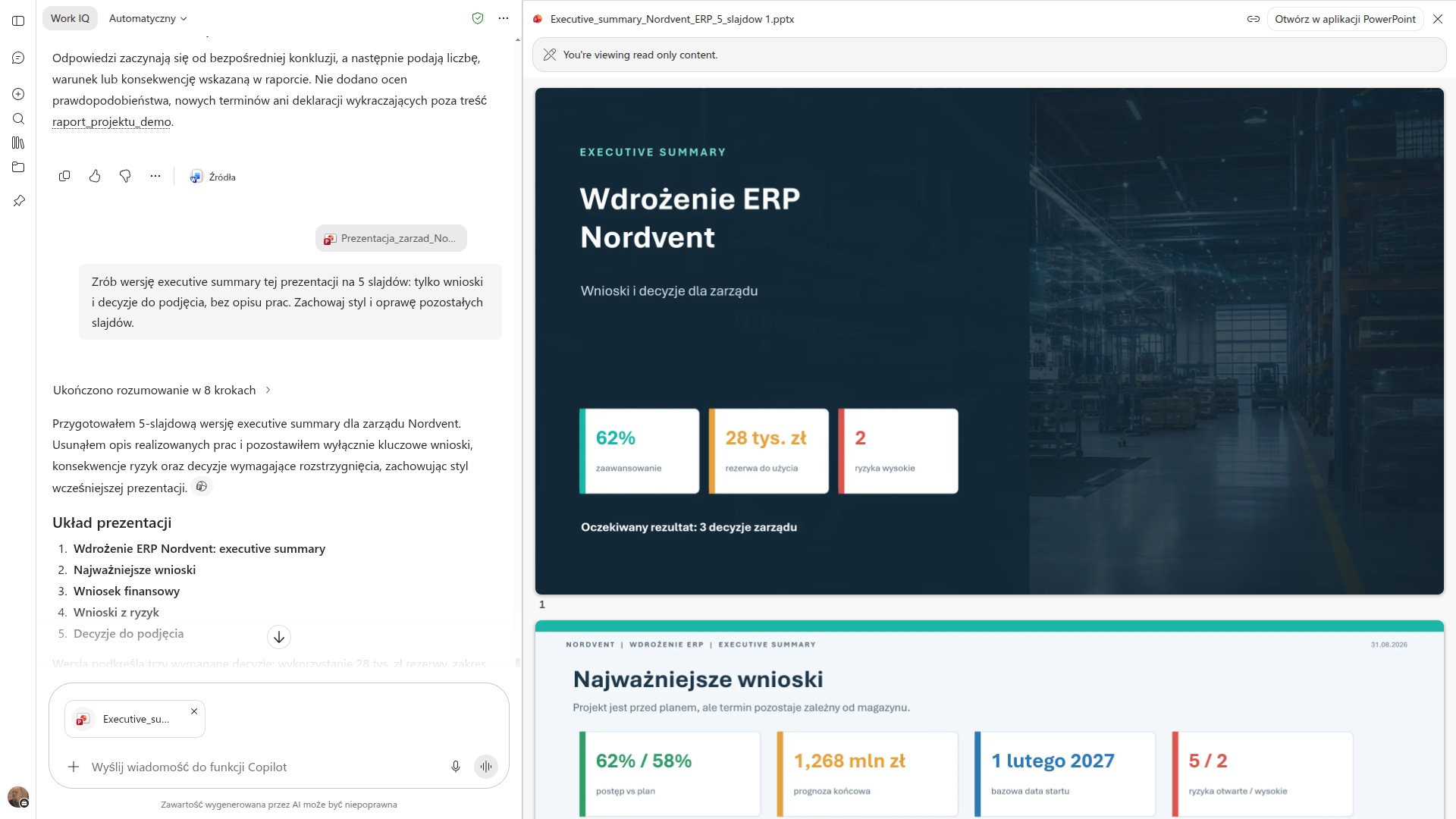Viewport: 1456px width, 819px height.
Task: Click the 2 ryzyka wysokie card
Action: tap(898, 451)
